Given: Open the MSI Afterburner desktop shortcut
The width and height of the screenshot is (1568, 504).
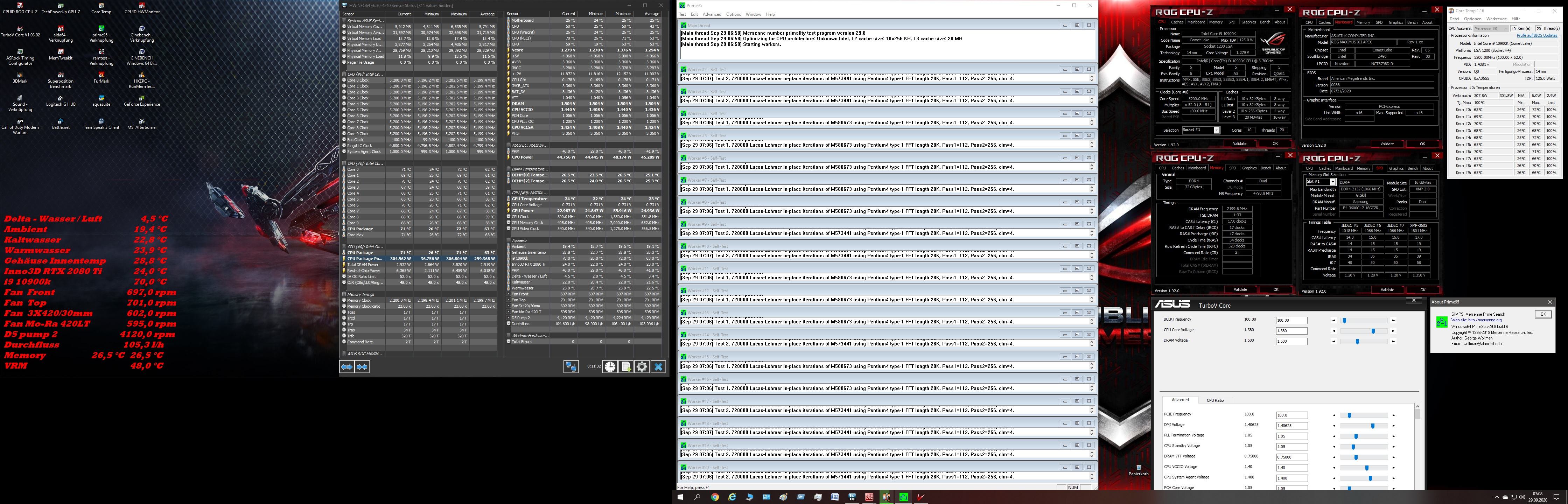Looking at the screenshot, I should click(x=142, y=124).
